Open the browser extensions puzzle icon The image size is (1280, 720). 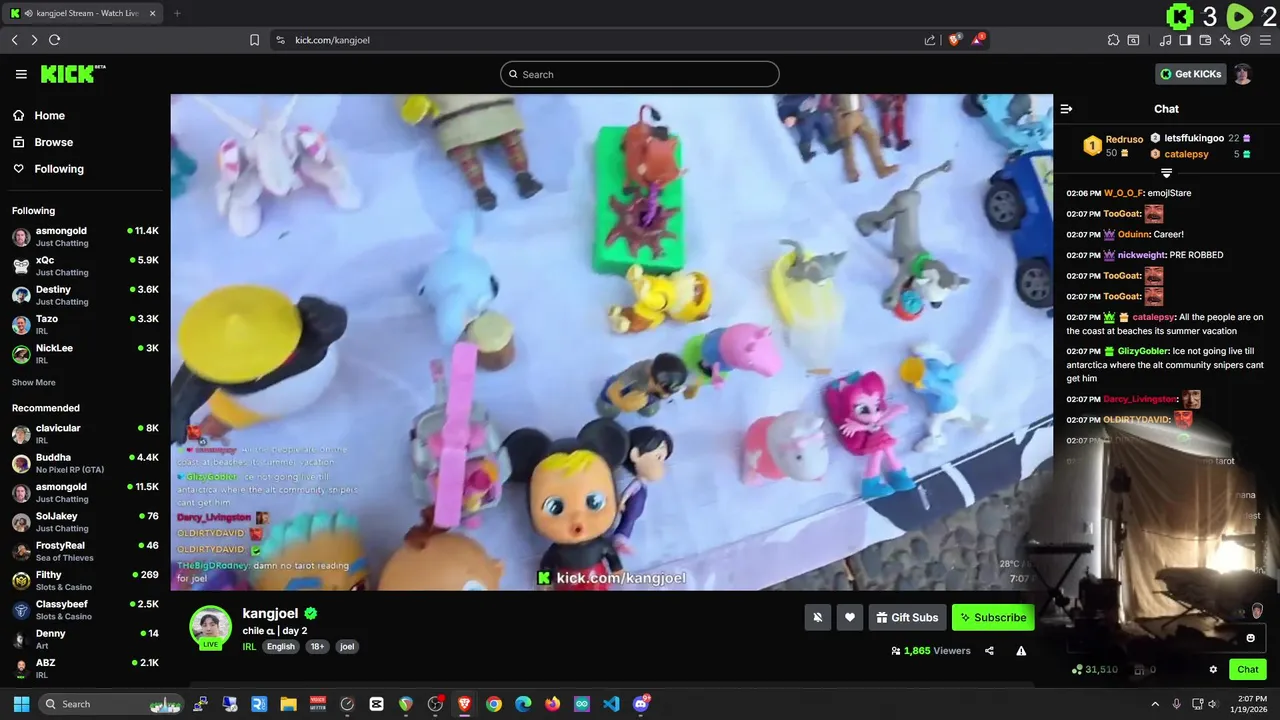(x=1113, y=40)
